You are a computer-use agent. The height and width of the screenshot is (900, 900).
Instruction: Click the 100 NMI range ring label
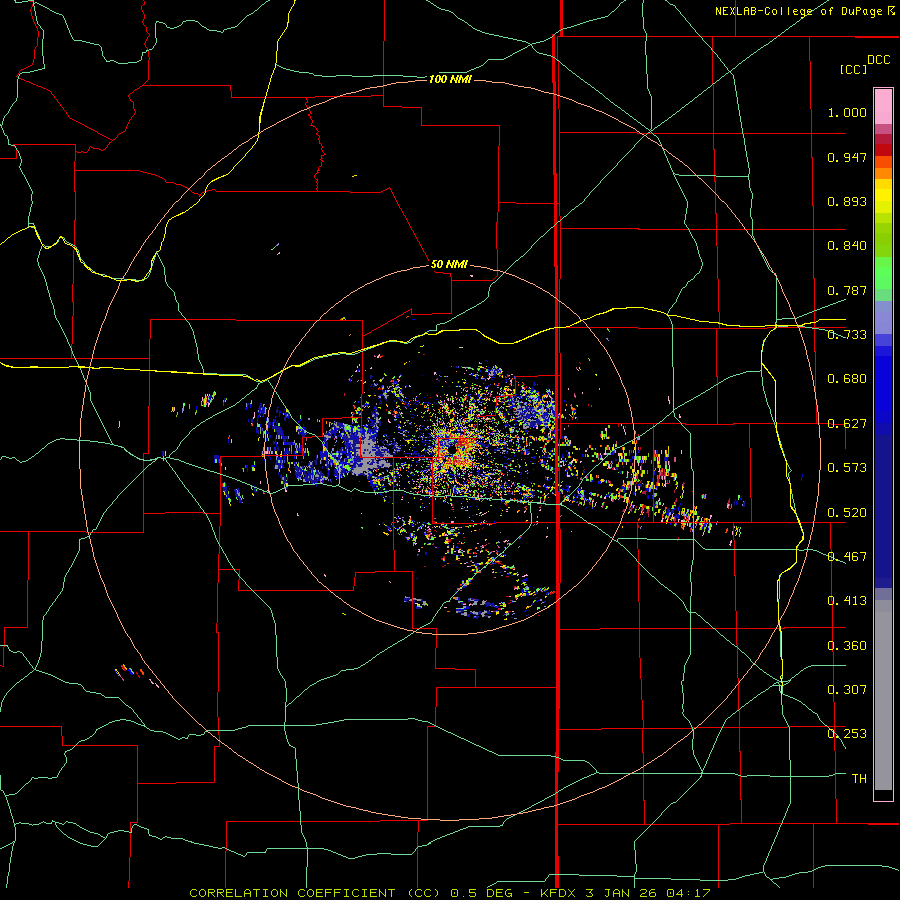(450, 79)
